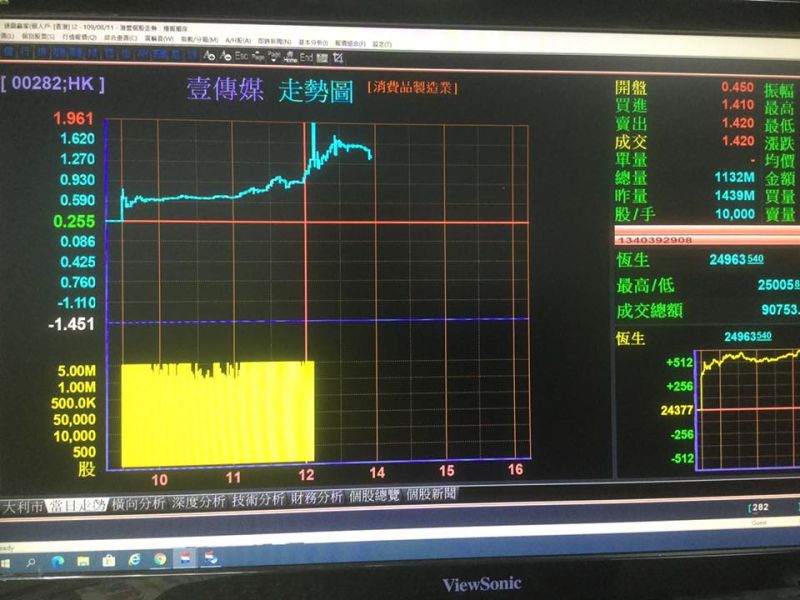Click the Home toolbar icon
The width and height of the screenshot is (800, 600).
pos(290,57)
